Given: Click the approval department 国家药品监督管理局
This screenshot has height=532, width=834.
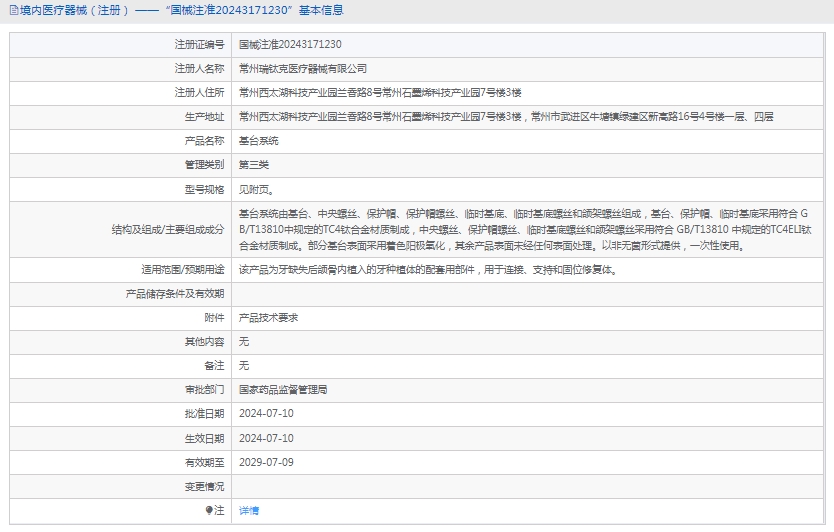Looking at the screenshot, I should (283, 389).
